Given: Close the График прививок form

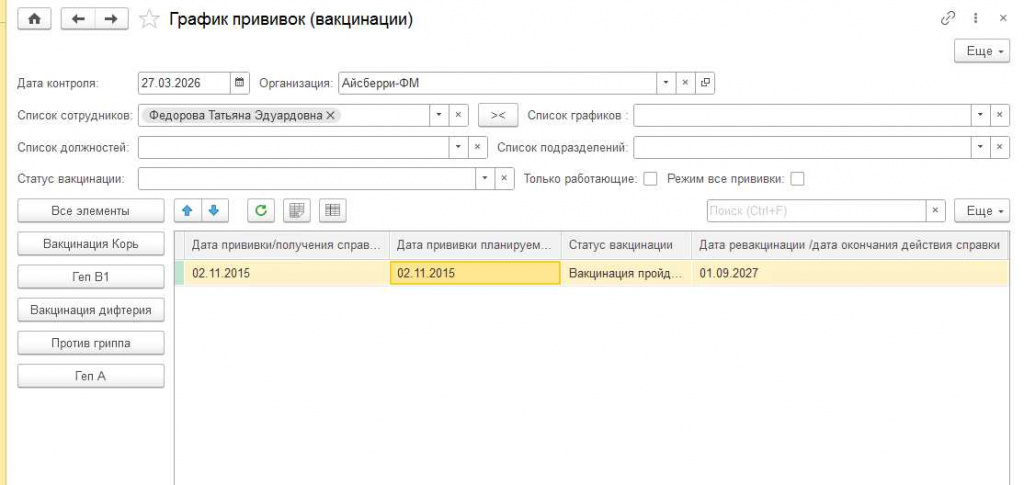Looking at the screenshot, I should tap(1003, 19).
